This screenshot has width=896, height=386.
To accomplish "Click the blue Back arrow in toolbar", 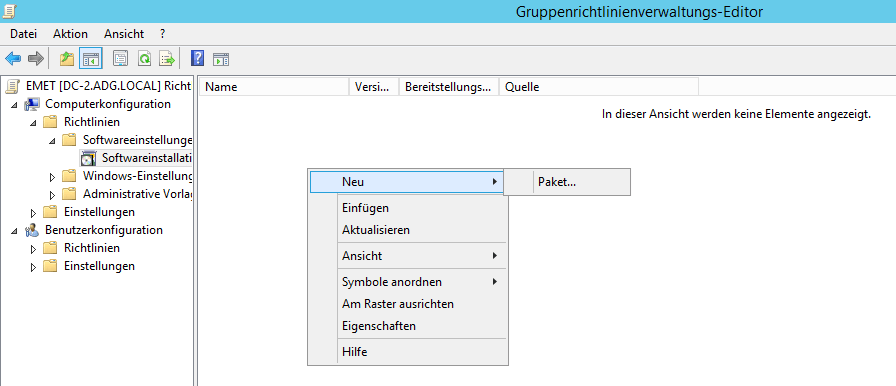I will tap(13, 58).
